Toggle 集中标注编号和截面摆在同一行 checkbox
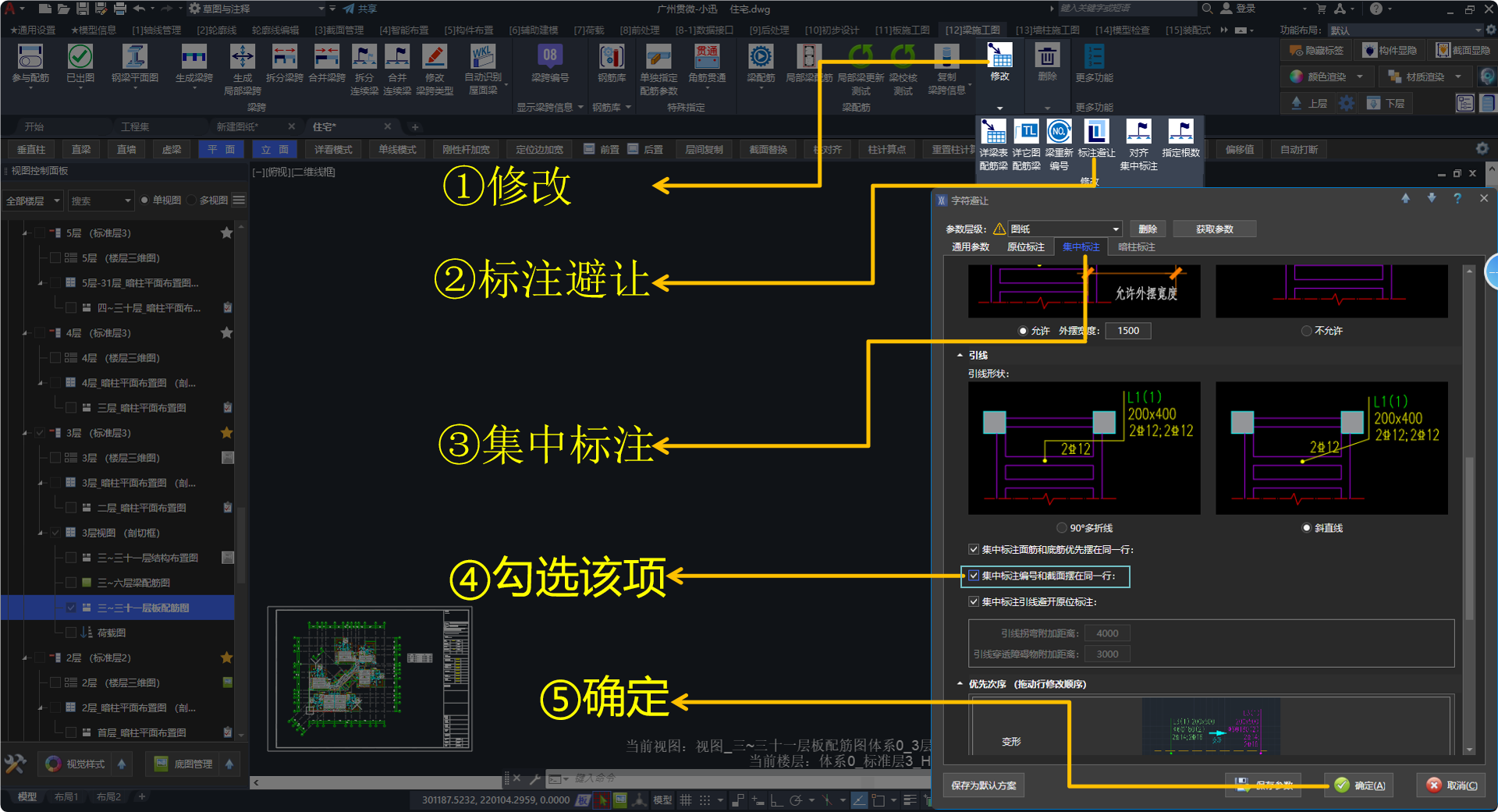 [x=974, y=576]
